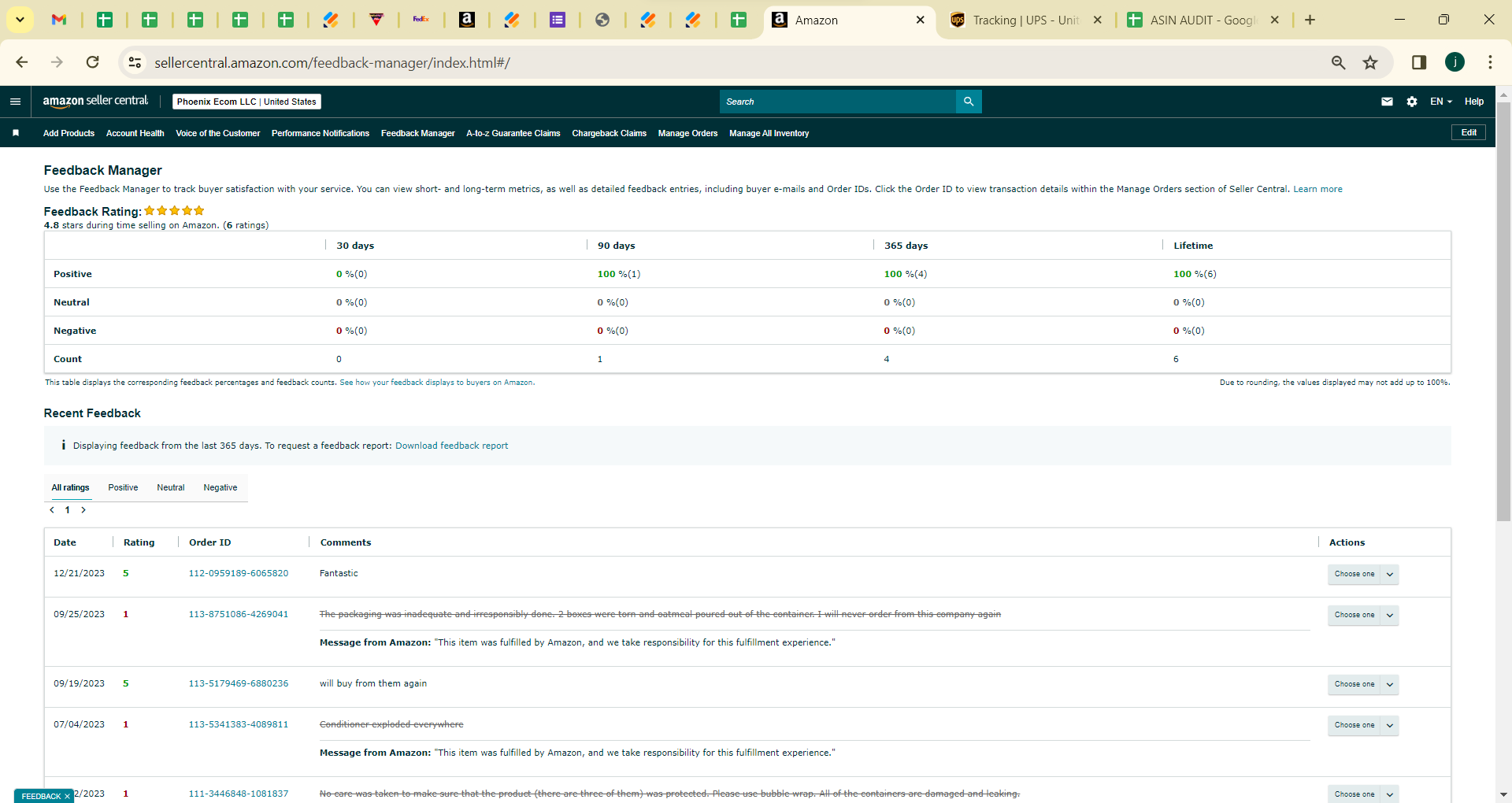Open the browser side panel icon

[1419, 62]
